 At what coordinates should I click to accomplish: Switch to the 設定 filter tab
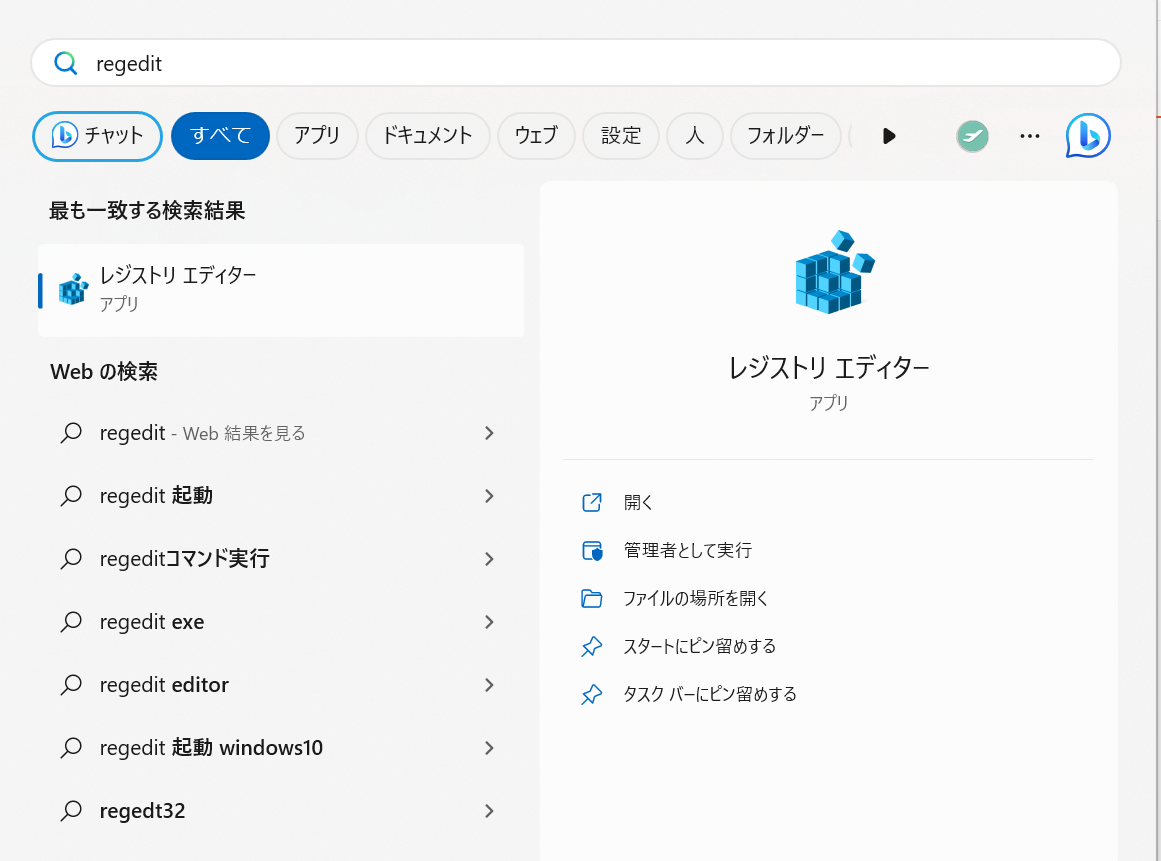[x=620, y=136]
